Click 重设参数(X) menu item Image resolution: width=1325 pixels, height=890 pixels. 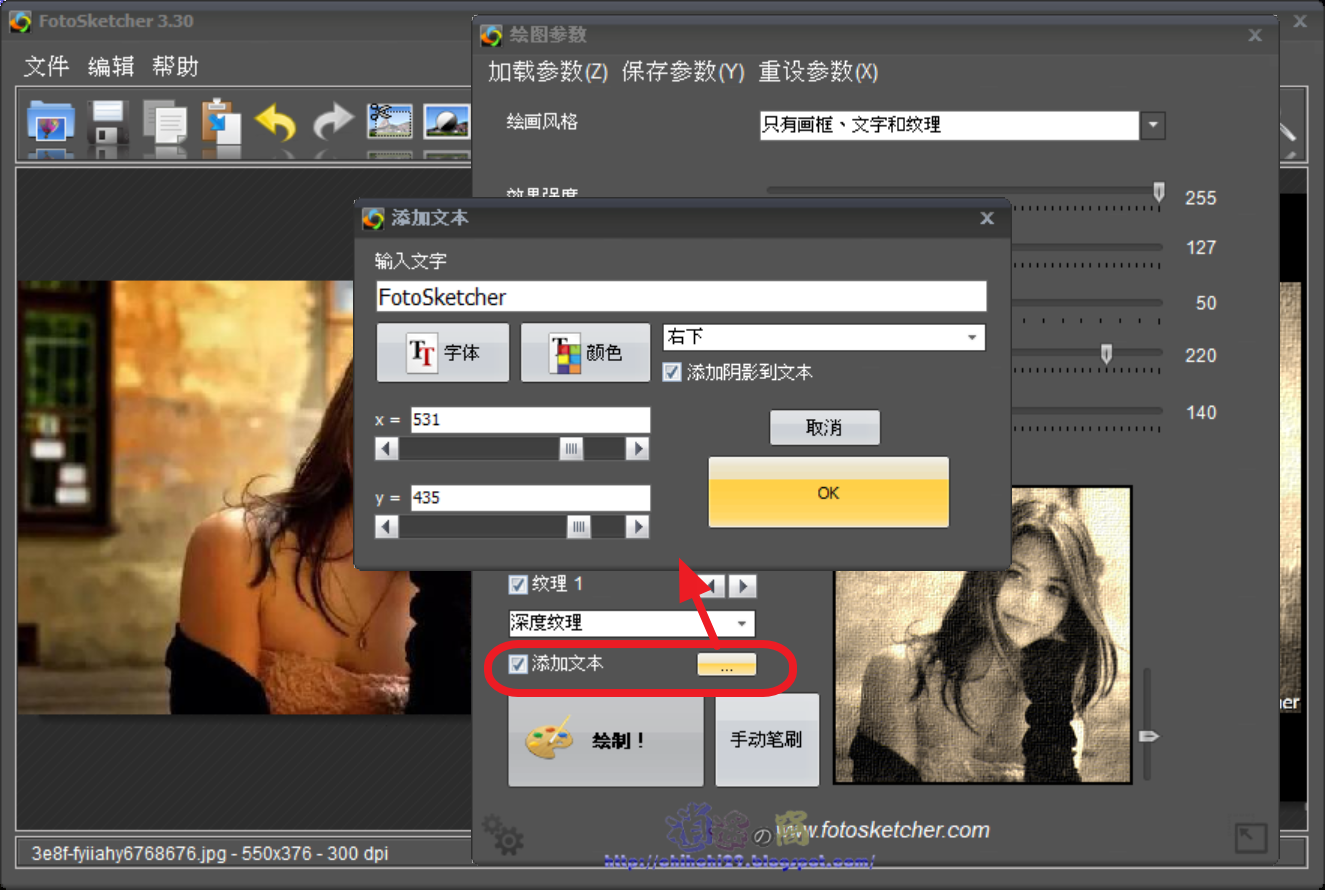pyautogui.click(x=818, y=72)
